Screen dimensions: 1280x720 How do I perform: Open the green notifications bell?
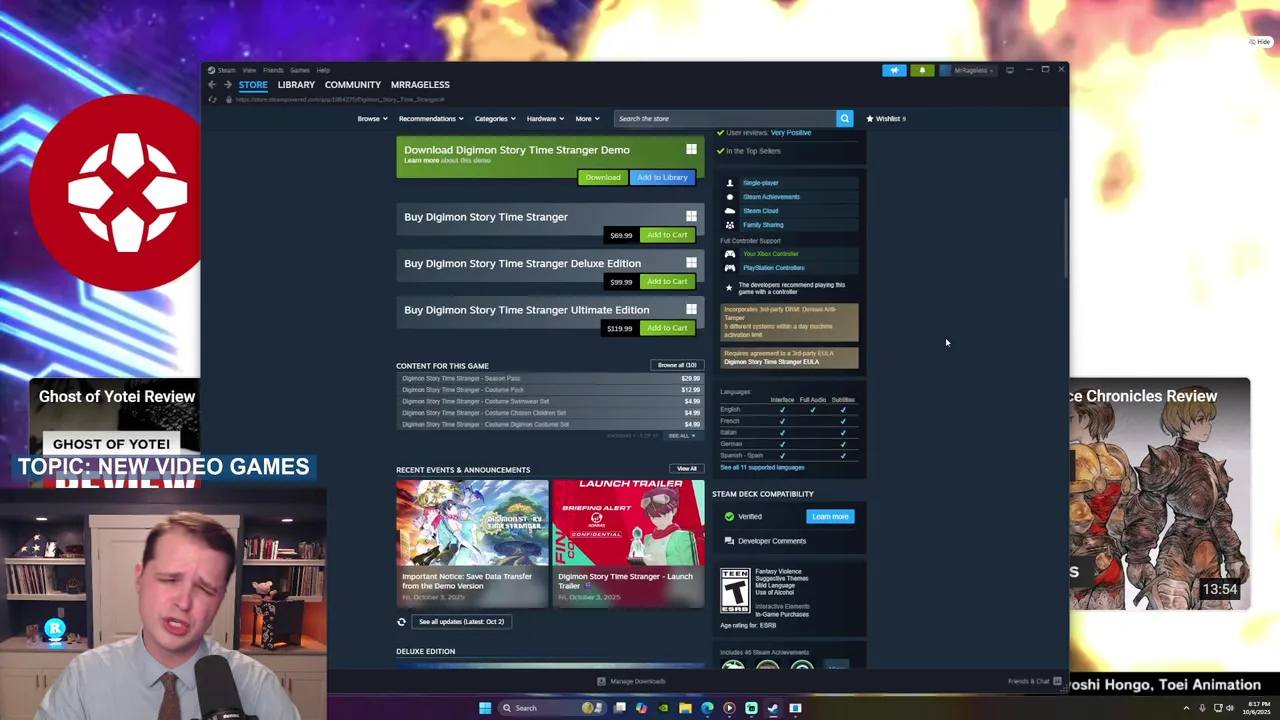point(922,70)
